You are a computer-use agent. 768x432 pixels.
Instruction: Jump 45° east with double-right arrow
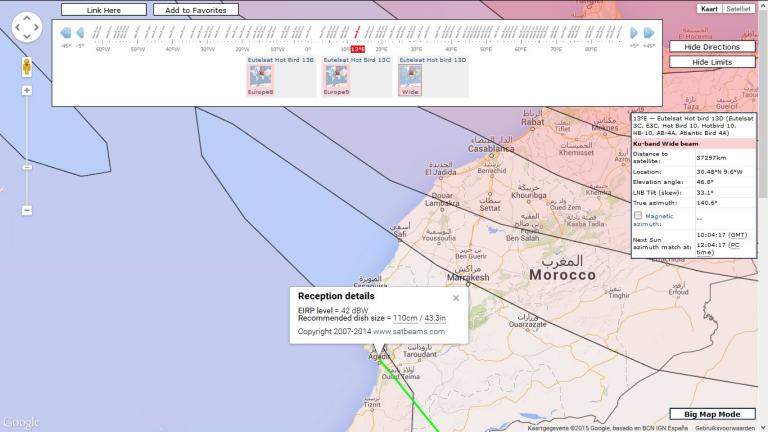coord(648,33)
